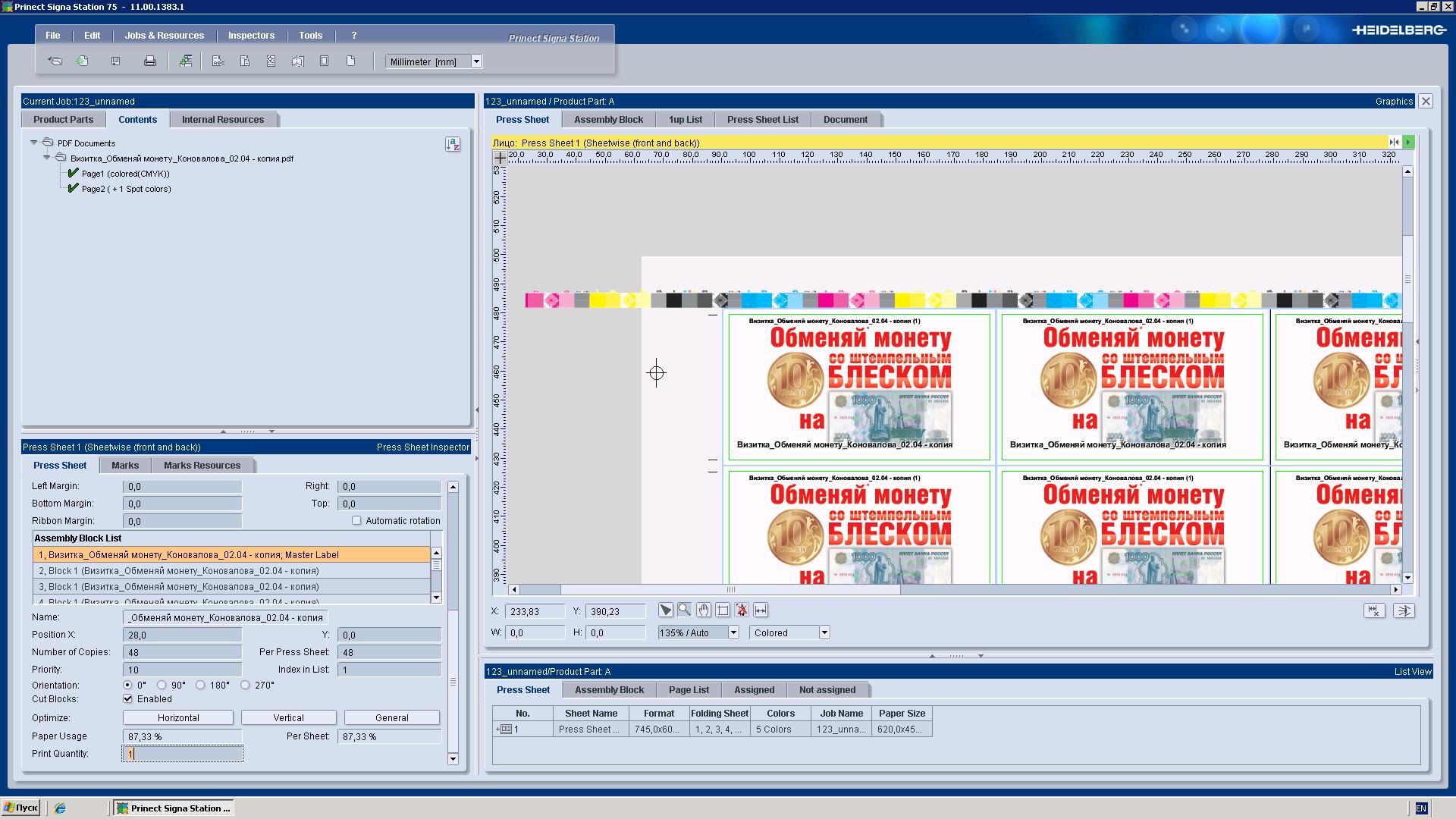
Task: Click the Position X input field
Action: [182, 635]
